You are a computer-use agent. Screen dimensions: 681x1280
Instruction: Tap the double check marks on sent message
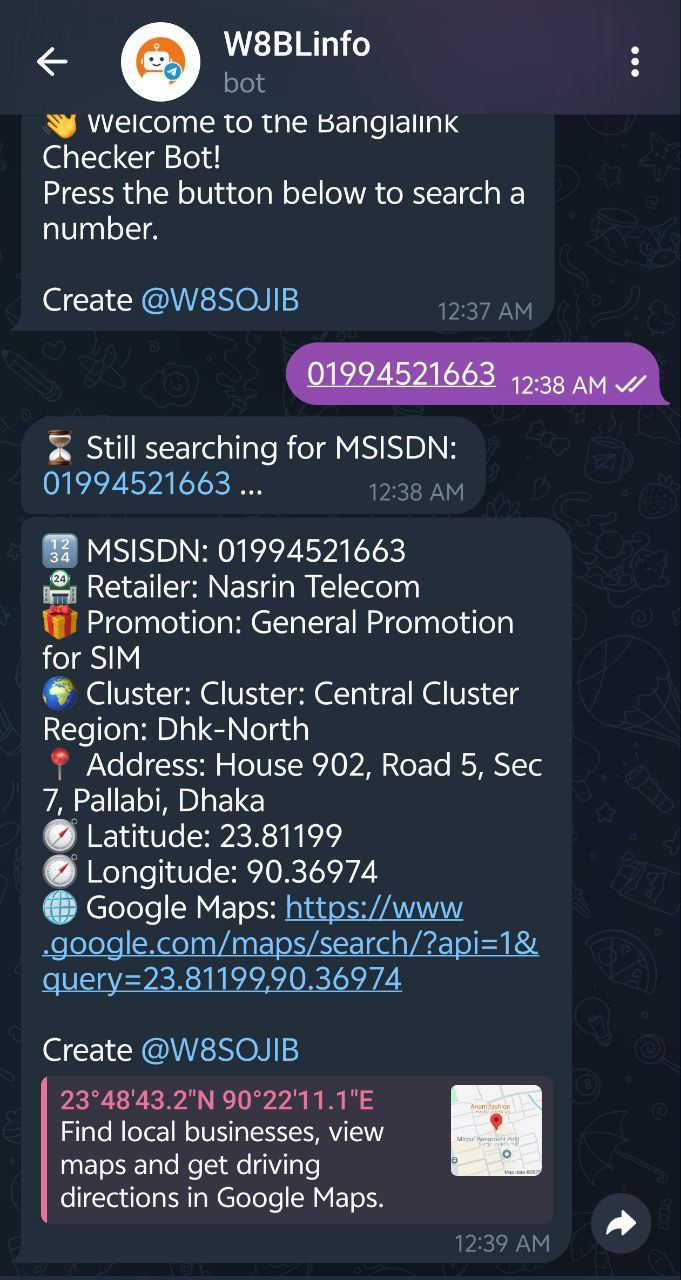point(631,385)
